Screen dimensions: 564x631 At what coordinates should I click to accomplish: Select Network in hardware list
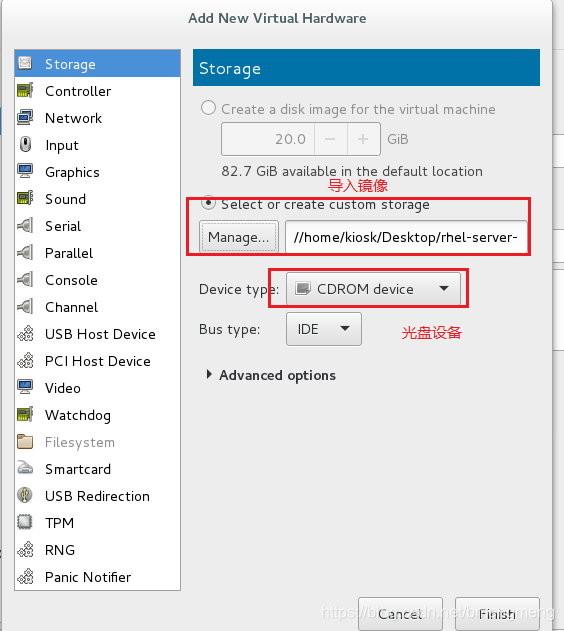97,118
